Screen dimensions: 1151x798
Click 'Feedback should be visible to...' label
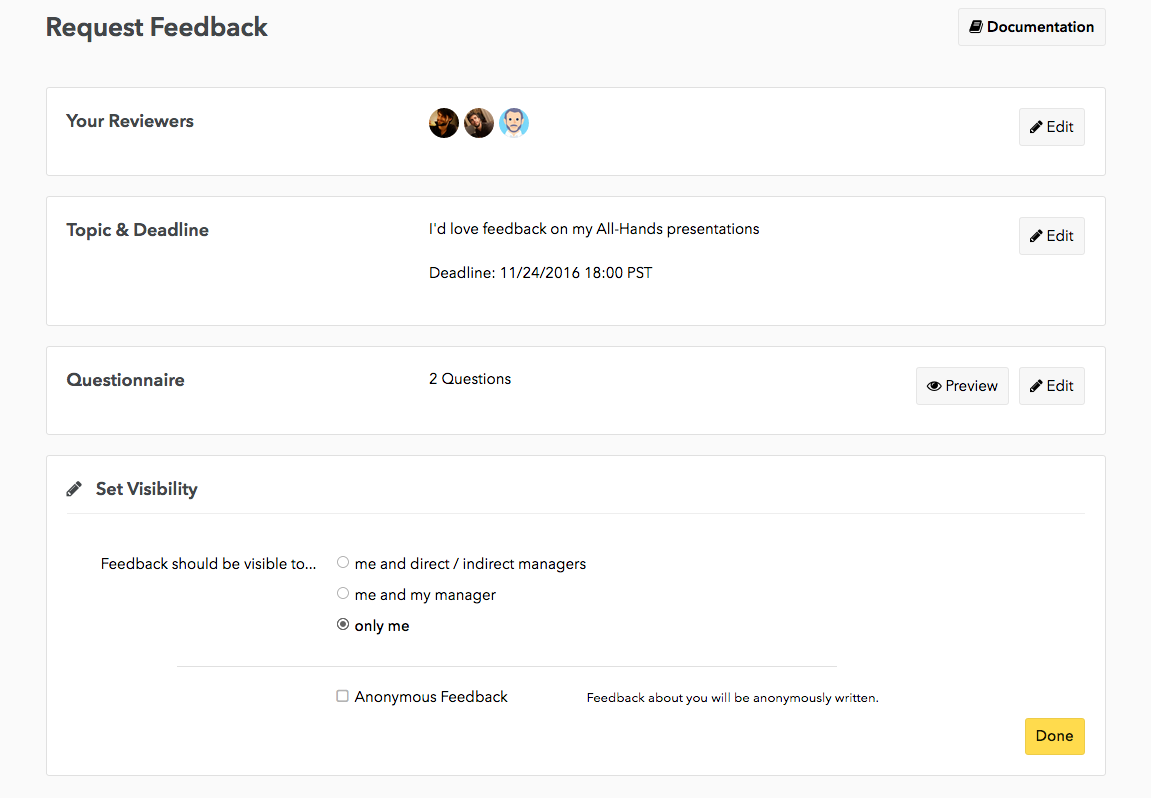pos(208,564)
